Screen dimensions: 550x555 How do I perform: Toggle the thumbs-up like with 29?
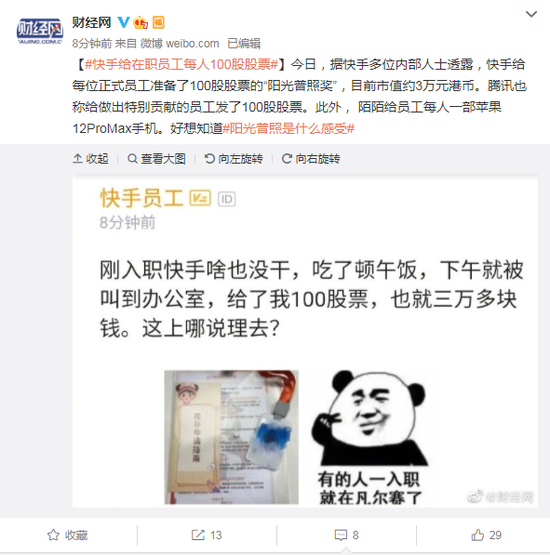pyautogui.click(x=486, y=535)
